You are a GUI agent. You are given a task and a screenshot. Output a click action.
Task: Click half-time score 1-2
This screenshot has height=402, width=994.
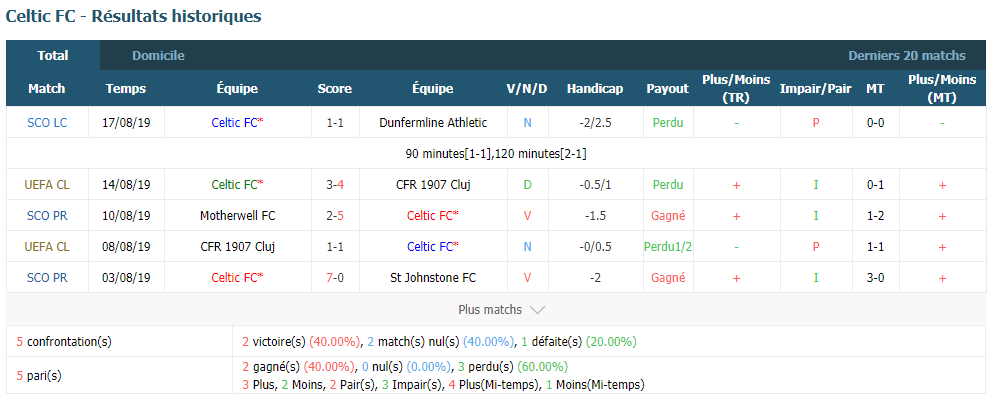pos(875,216)
